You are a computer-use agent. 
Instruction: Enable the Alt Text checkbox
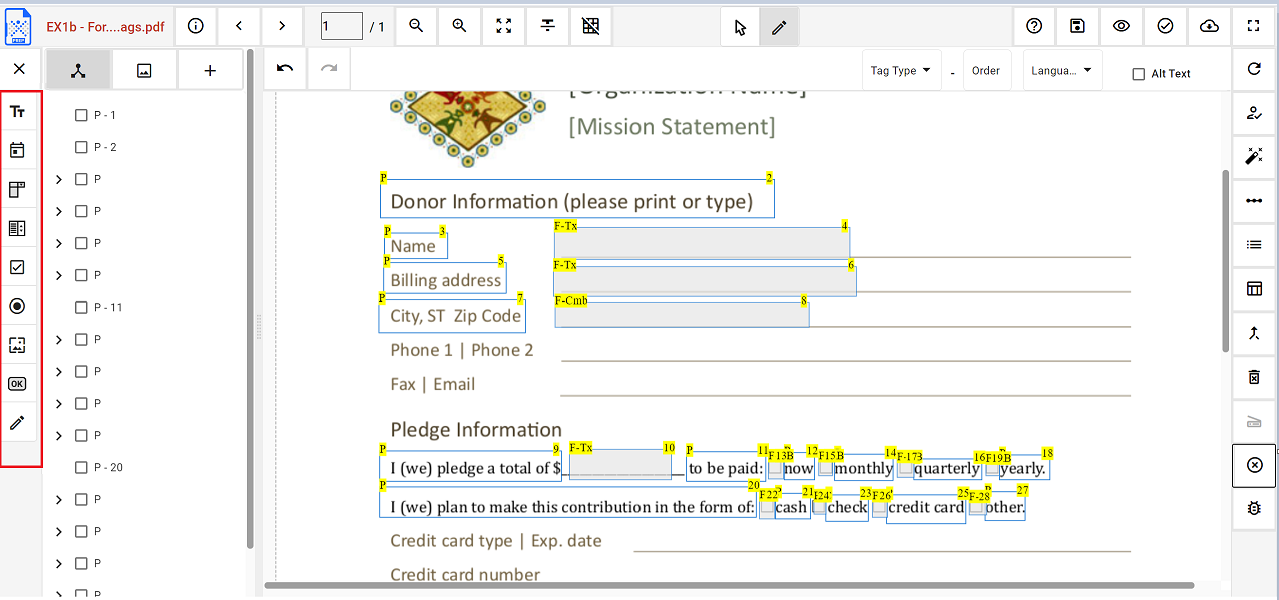1138,74
